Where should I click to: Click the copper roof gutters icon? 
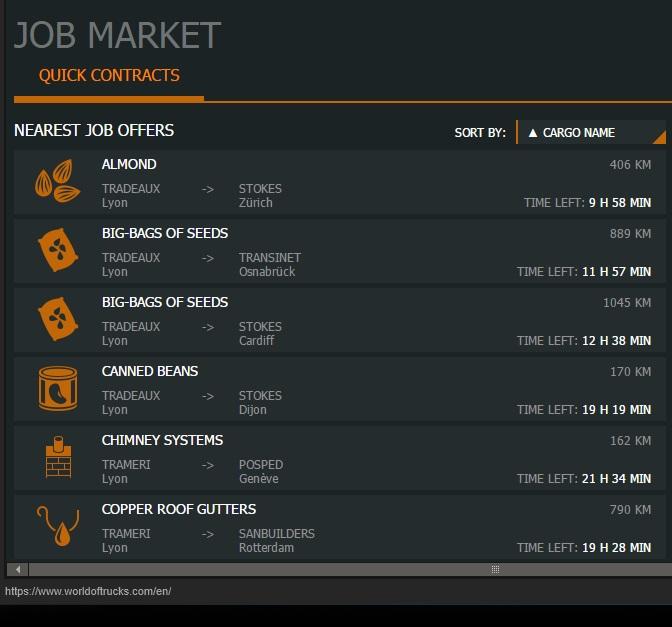(x=57, y=527)
